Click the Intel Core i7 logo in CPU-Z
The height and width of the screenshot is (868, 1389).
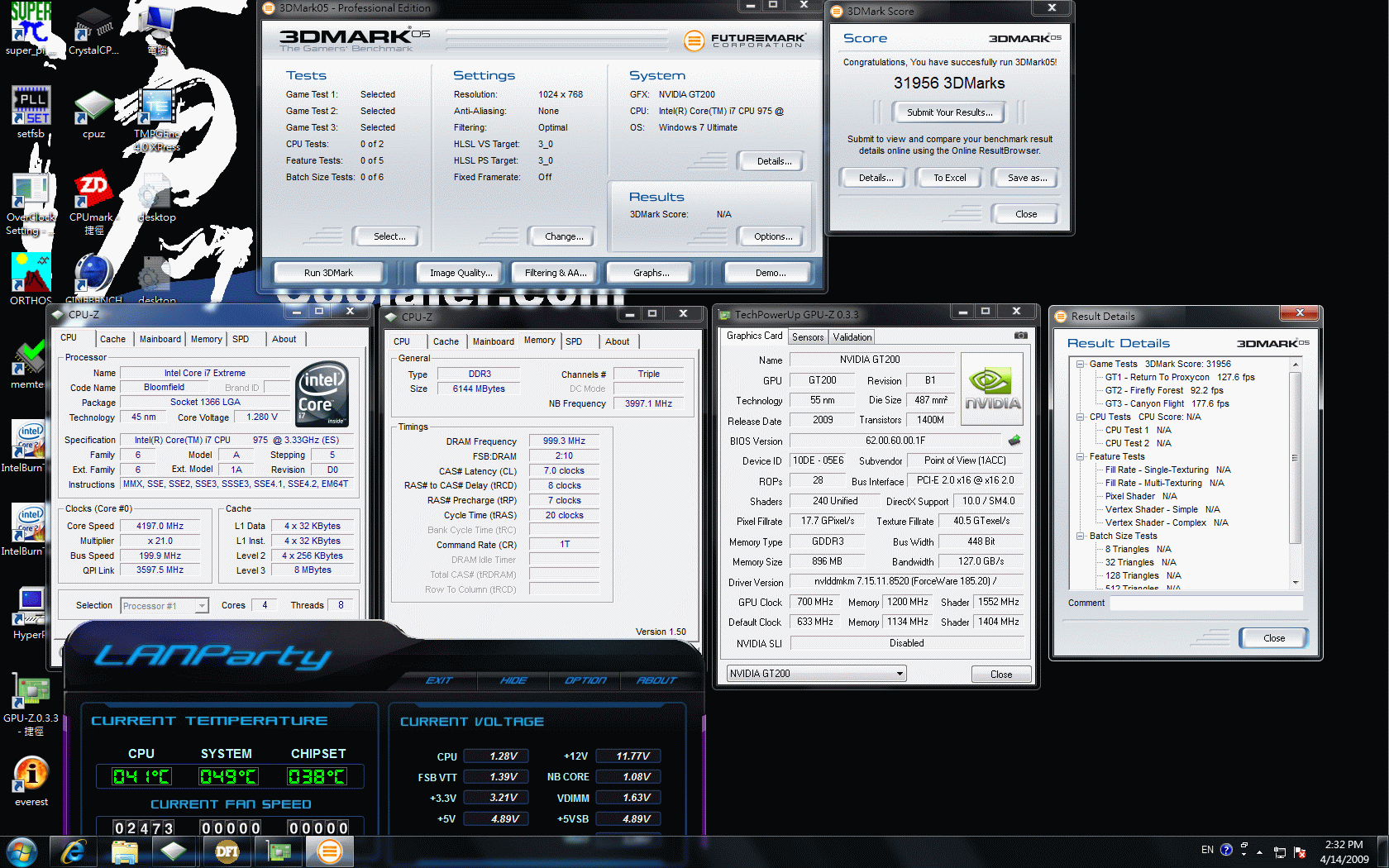pos(322,393)
